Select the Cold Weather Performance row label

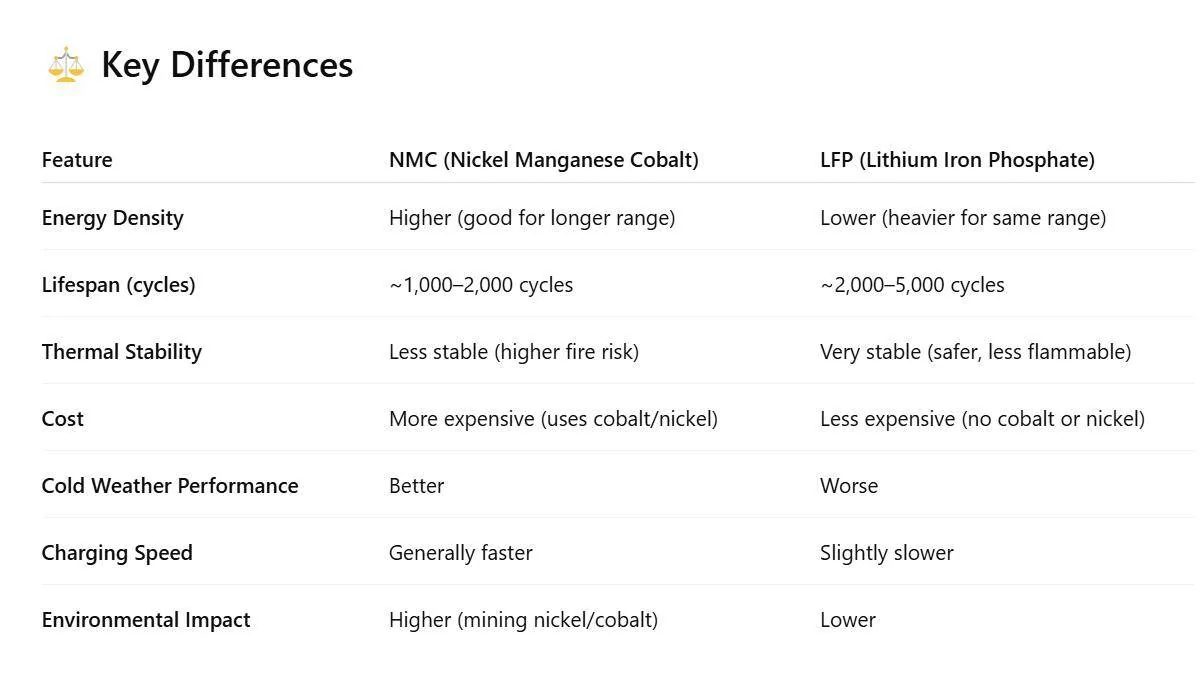[170, 486]
